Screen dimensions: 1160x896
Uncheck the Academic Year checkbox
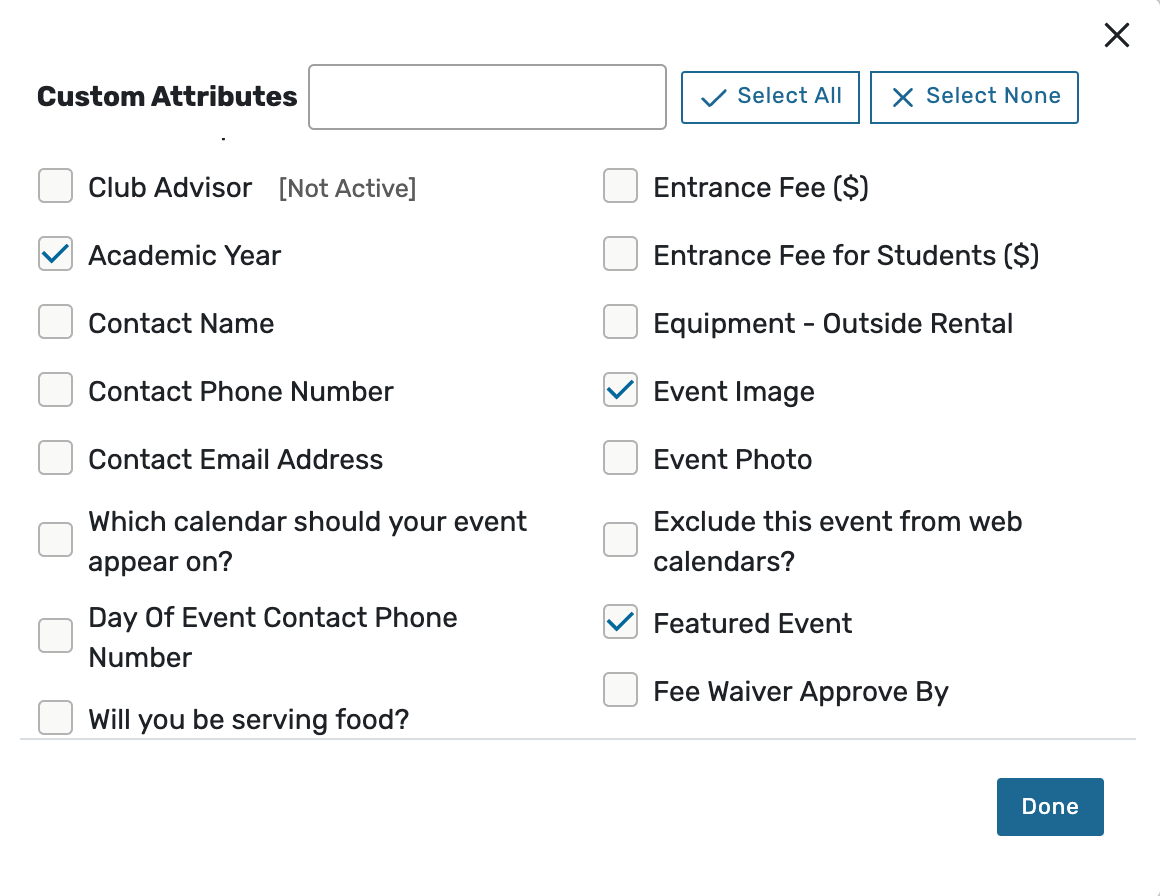tap(56, 254)
